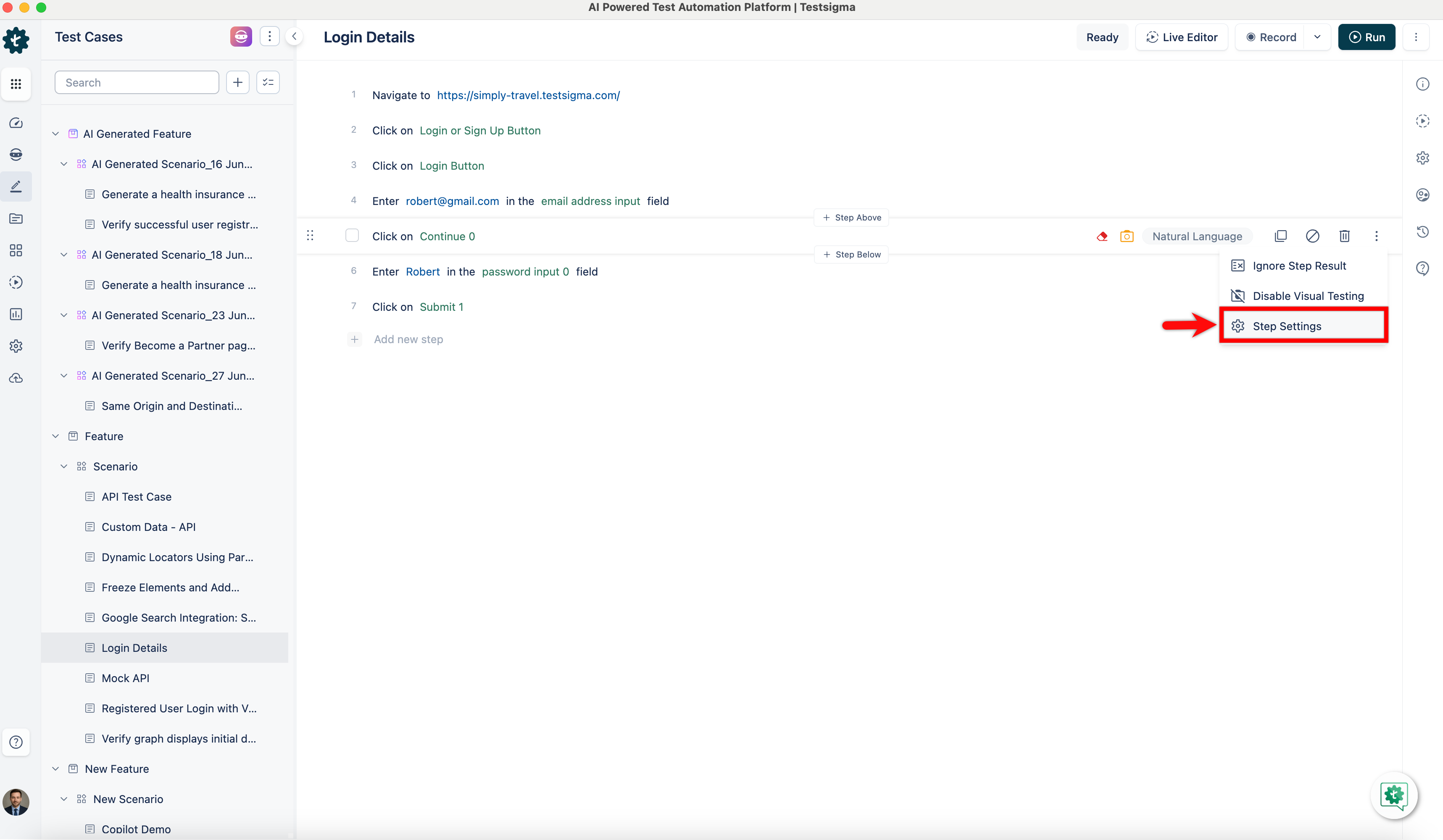Click the disable step icon on step 5

coord(1312,236)
